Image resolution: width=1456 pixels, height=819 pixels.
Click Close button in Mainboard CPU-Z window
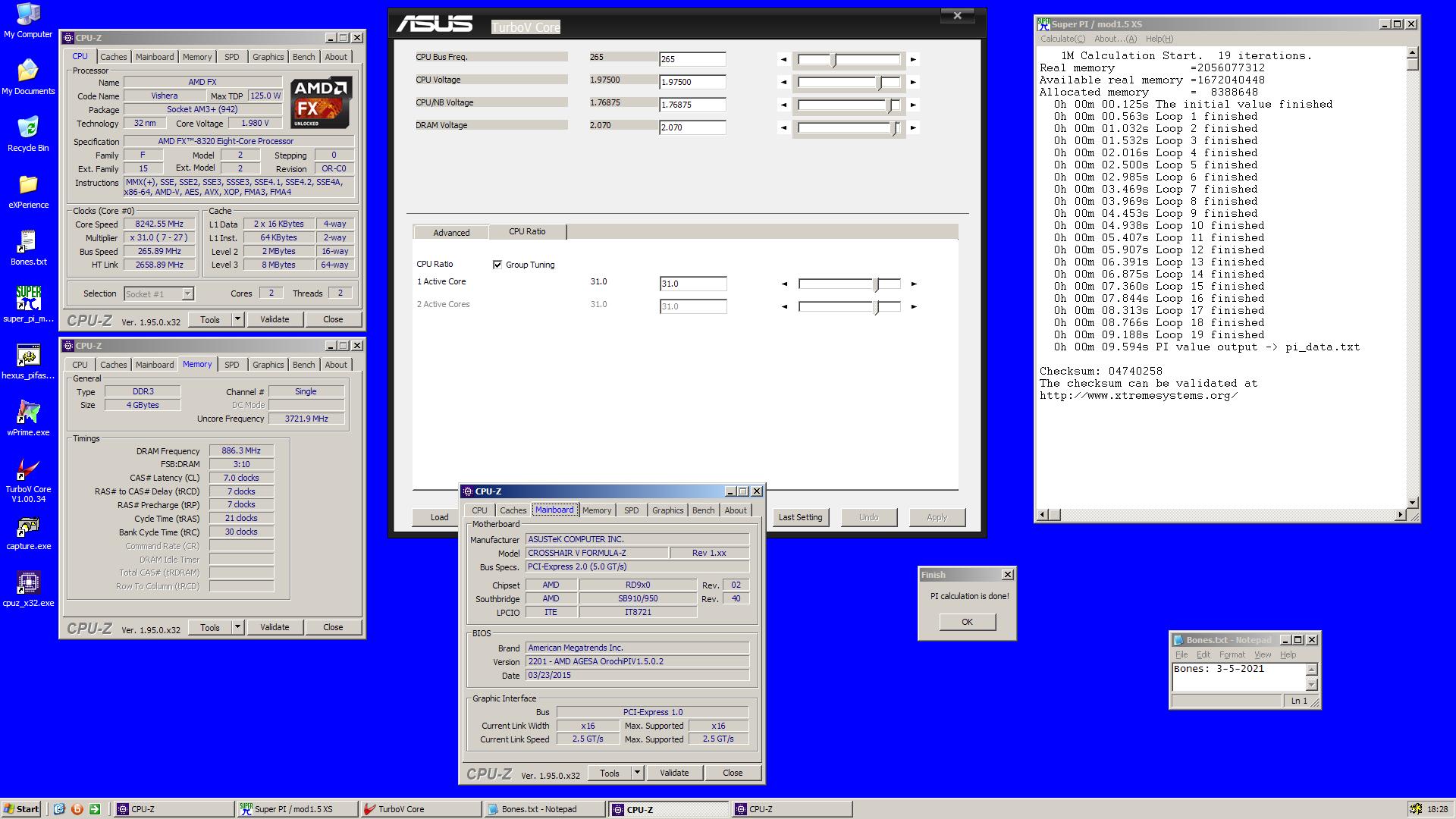[733, 773]
